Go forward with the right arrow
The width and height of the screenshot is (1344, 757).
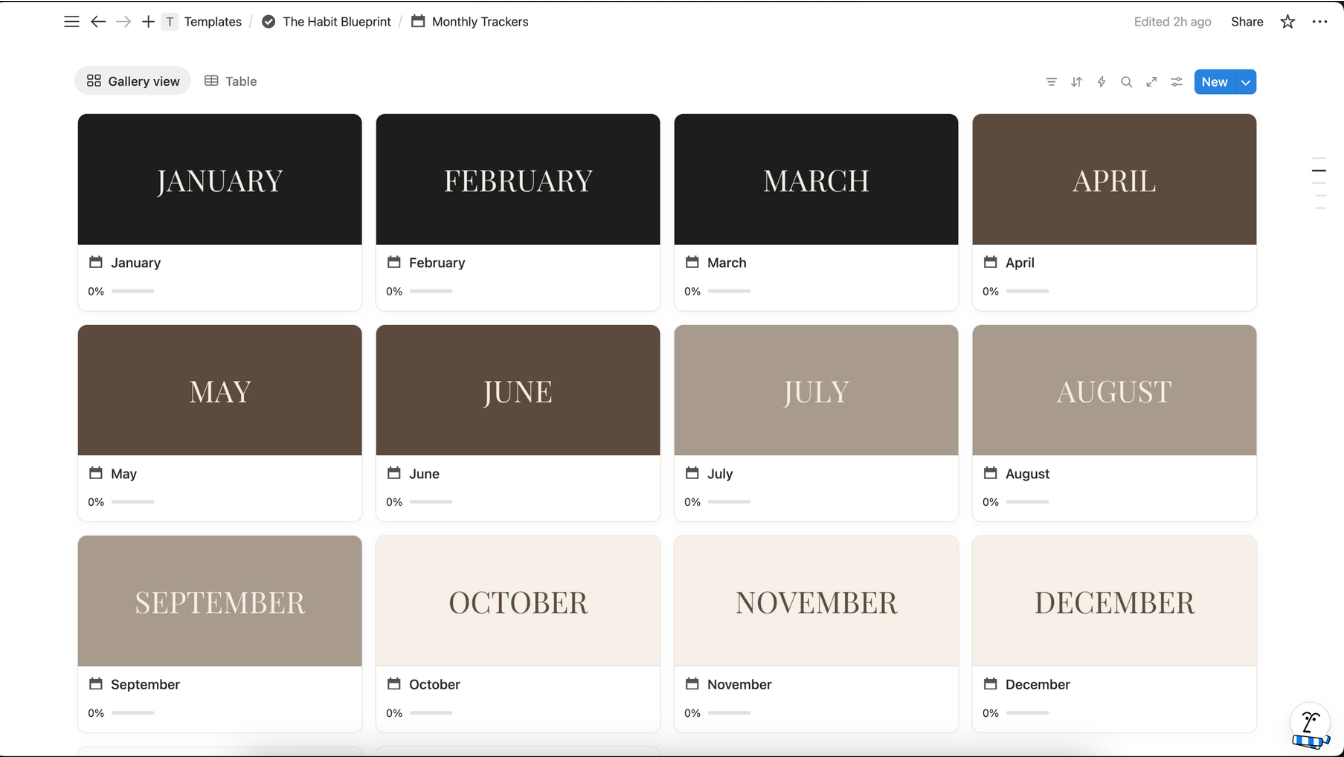pos(124,21)
